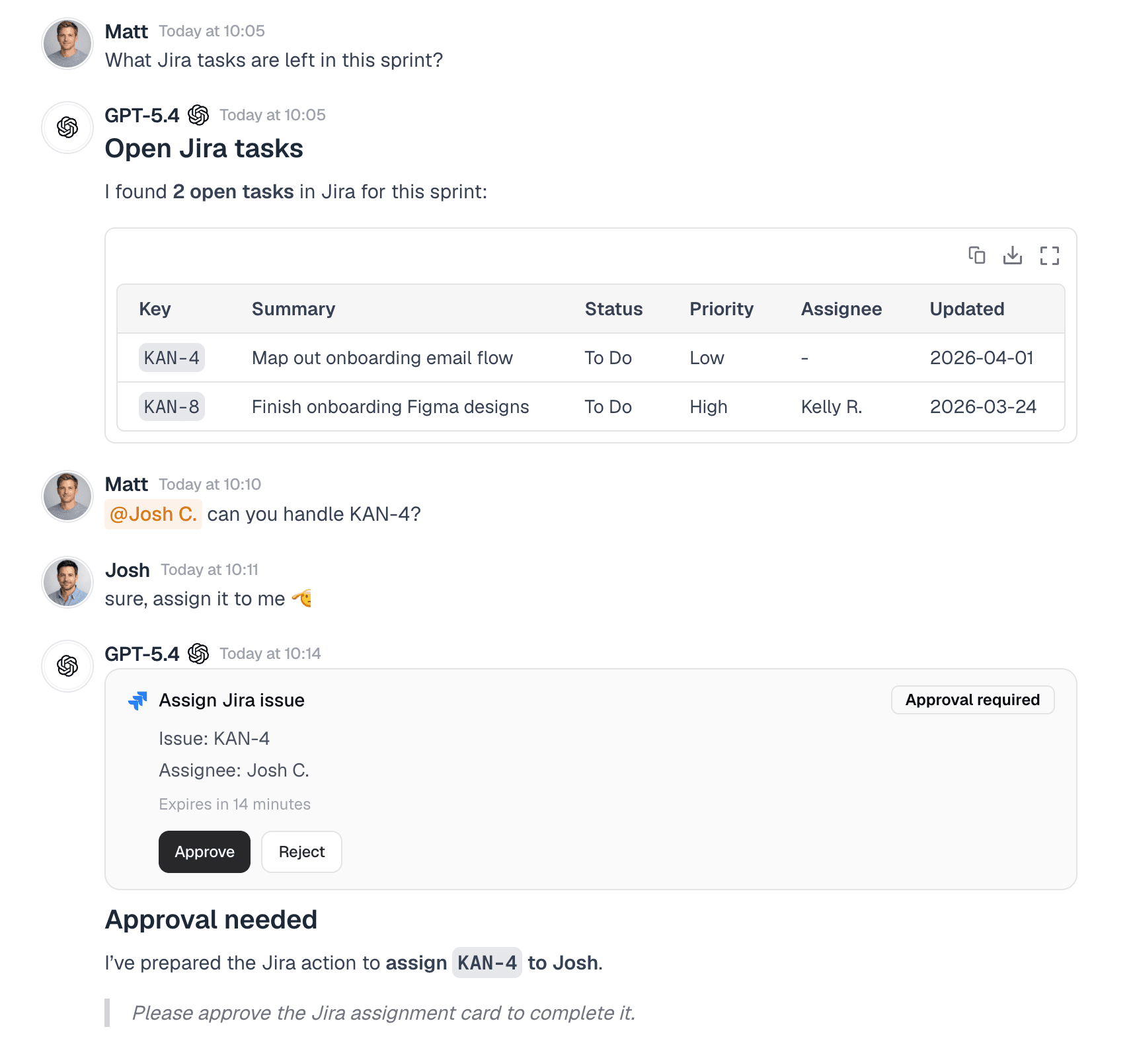Screen dimensions: 1133x1064
Task: Open Matt's profile avatar
Action: coord(67,44)
